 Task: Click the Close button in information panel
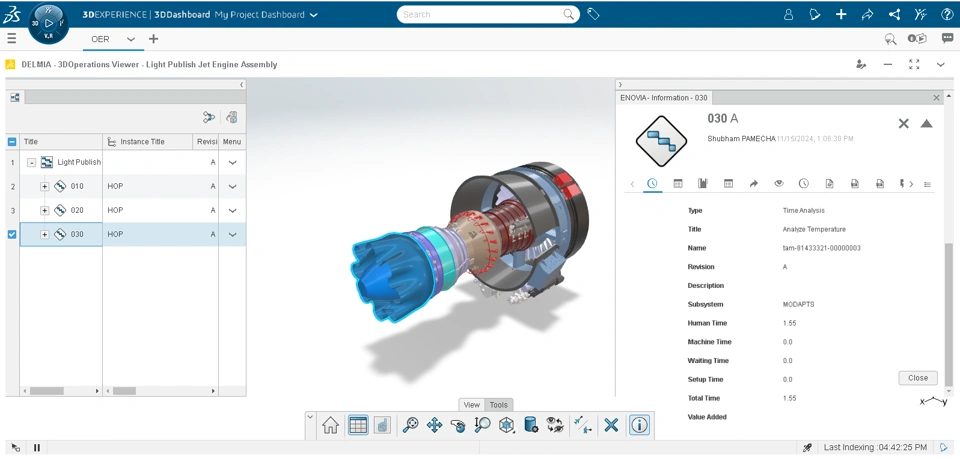[918, 378]
